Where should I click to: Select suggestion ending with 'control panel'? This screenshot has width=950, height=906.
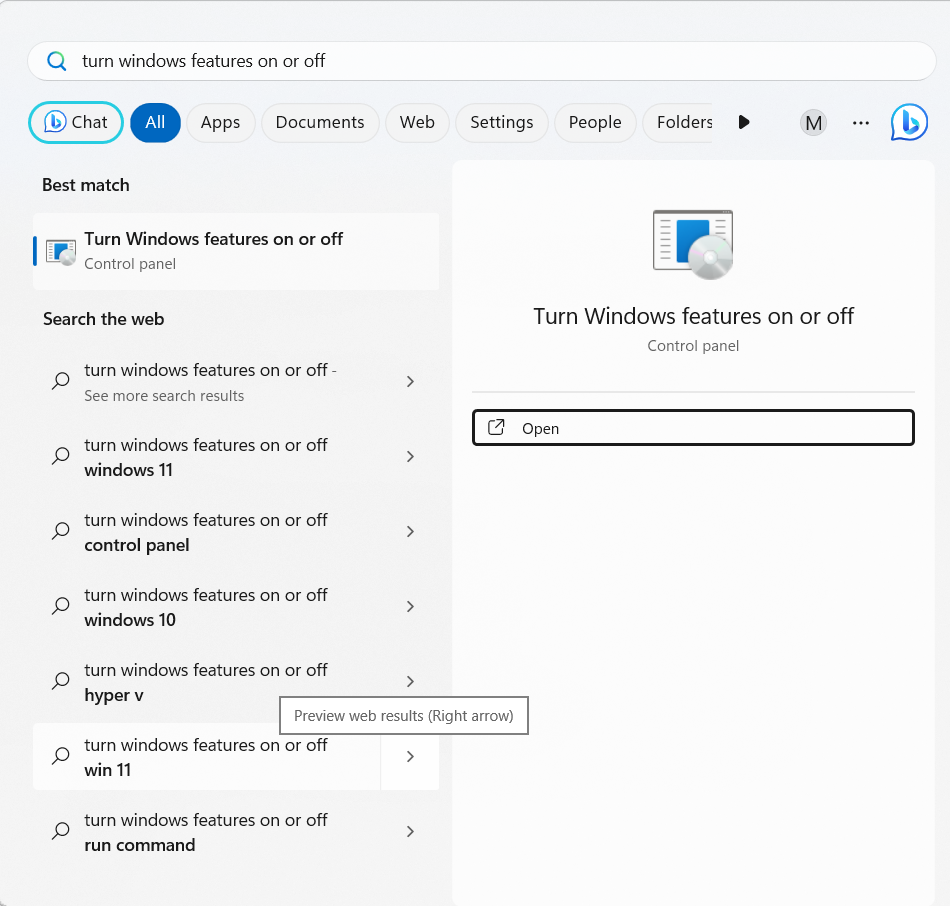click(207, 532)
